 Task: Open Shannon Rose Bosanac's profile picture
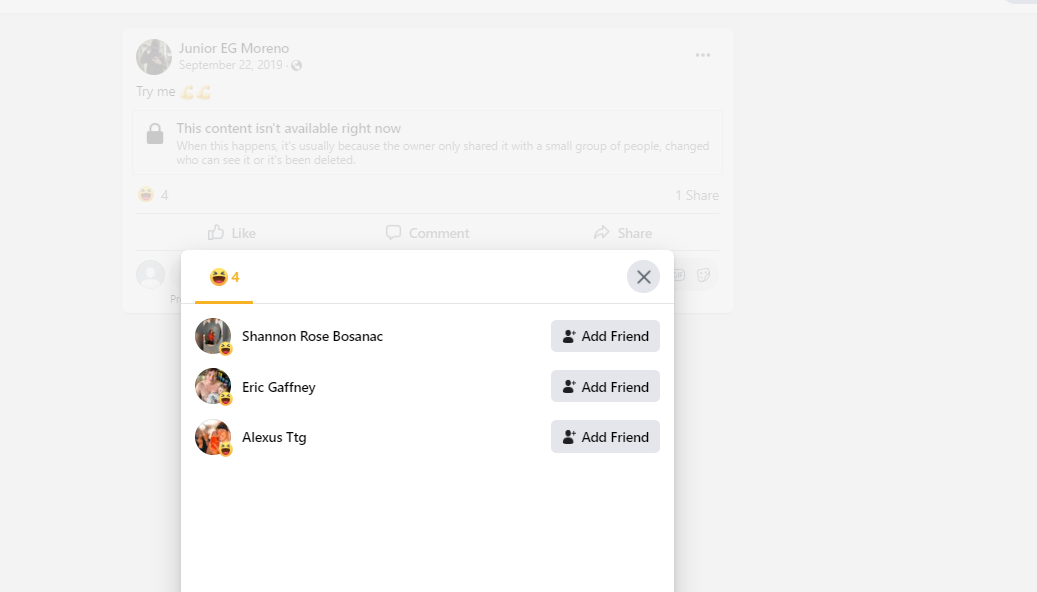213,336
